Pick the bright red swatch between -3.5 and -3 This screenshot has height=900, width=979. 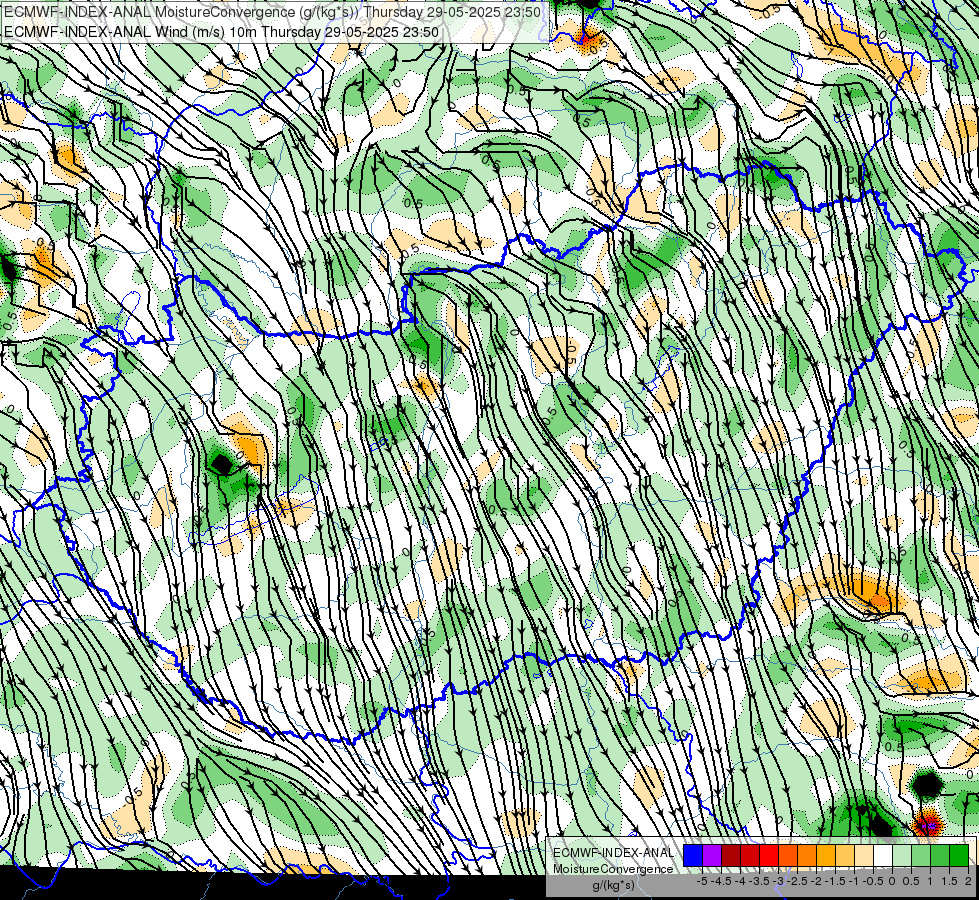pyautogui.click(x=769, y=856)
